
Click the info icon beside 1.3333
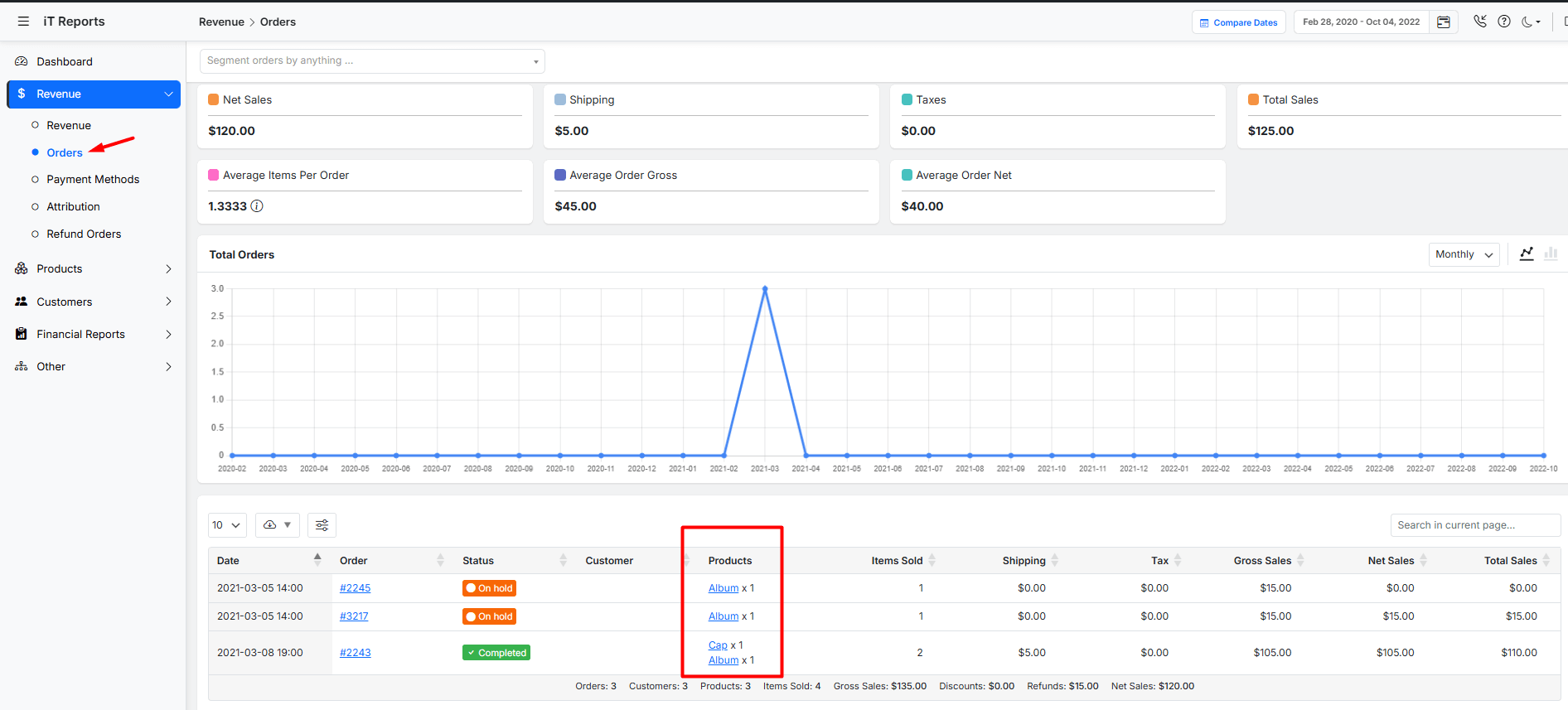click(x=257, y=206)
